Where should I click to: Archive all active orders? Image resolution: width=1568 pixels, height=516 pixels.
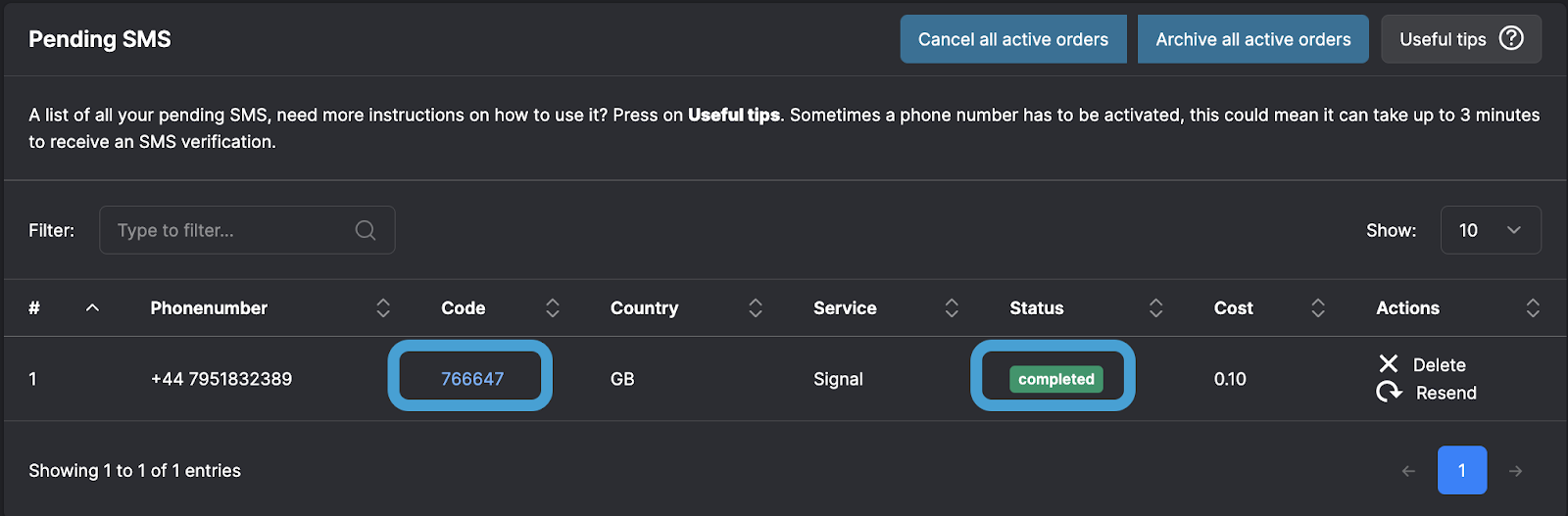(1253, 39)
